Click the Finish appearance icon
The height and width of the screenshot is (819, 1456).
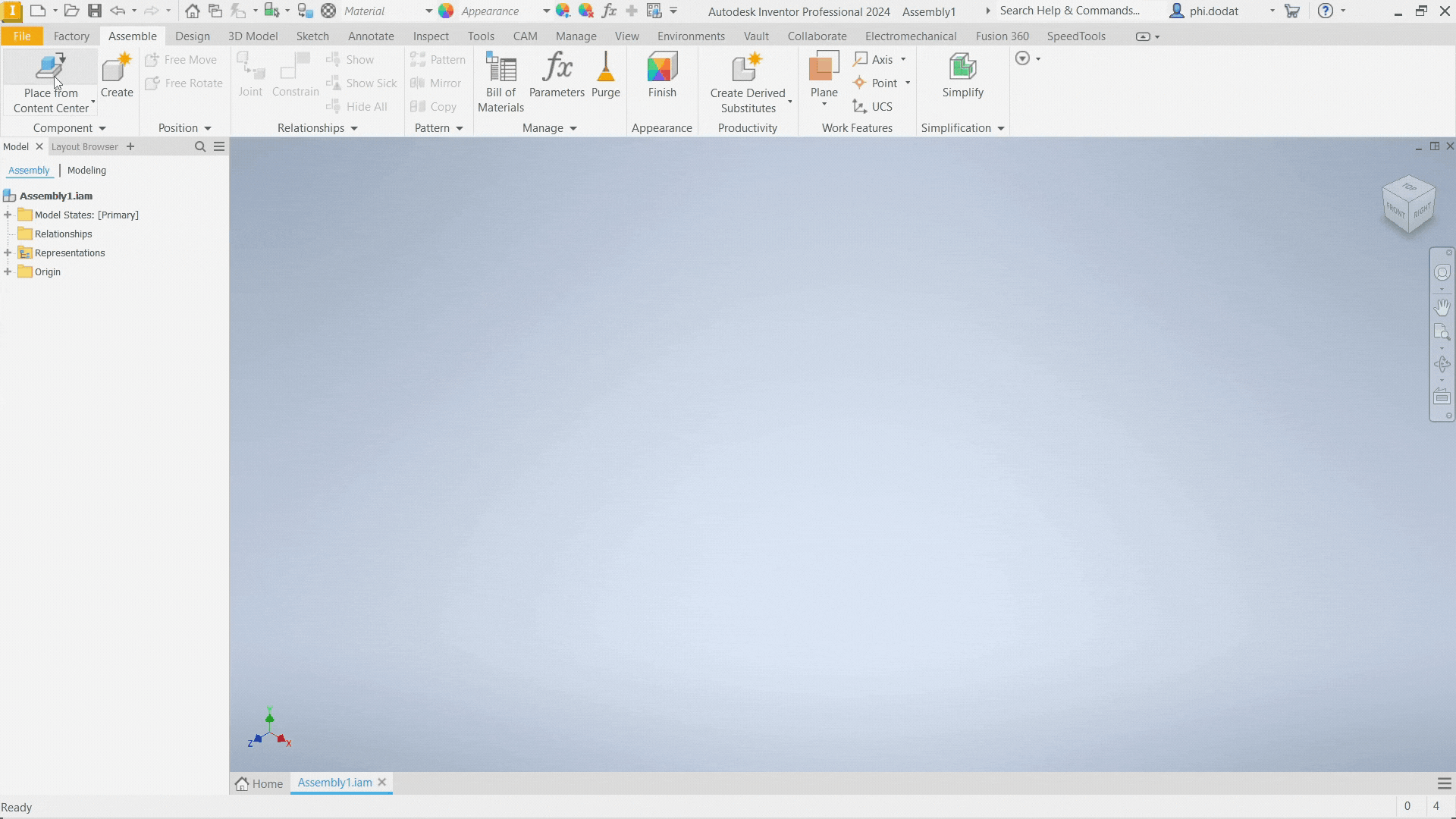662,67
